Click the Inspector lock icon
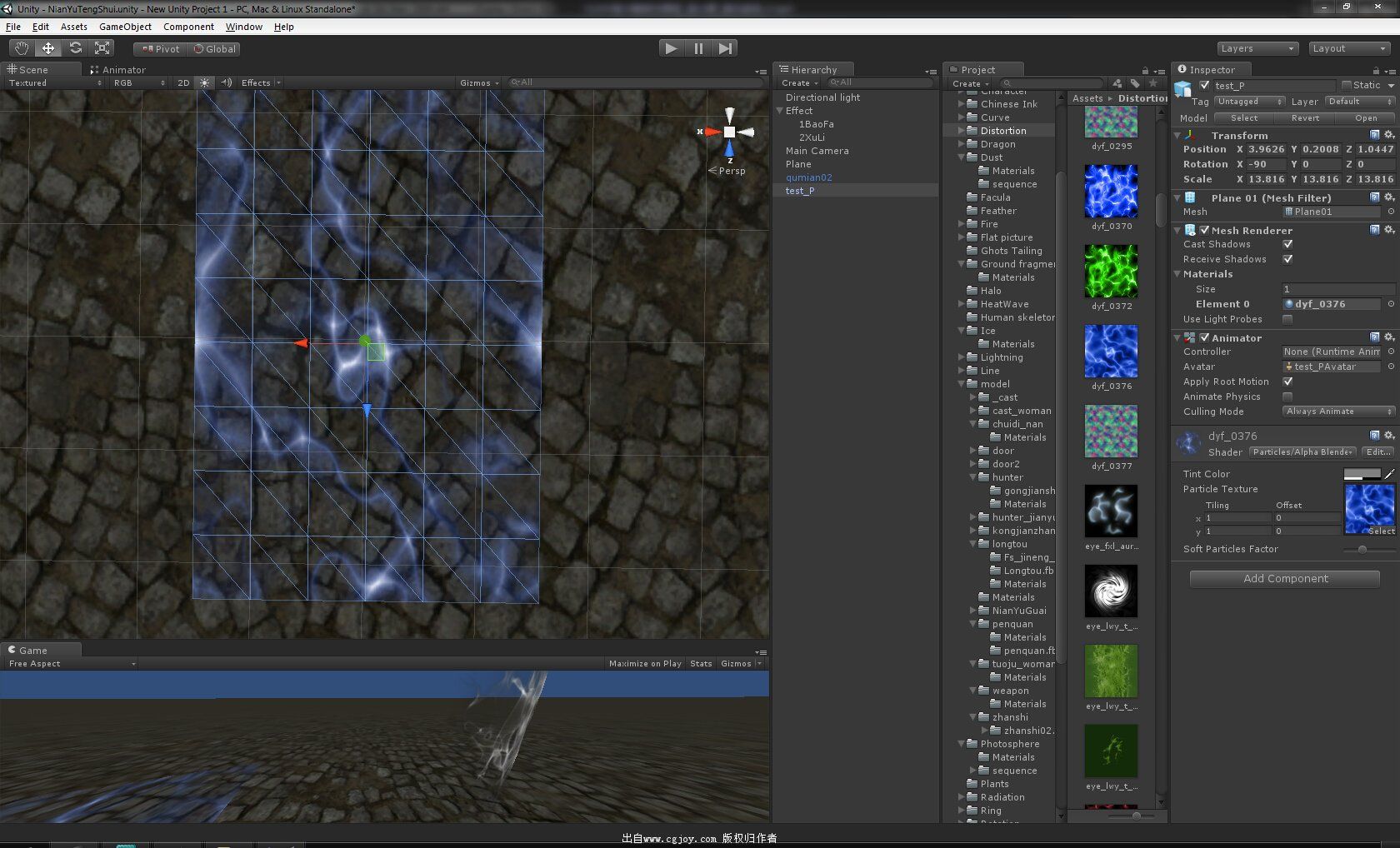 1376,71
